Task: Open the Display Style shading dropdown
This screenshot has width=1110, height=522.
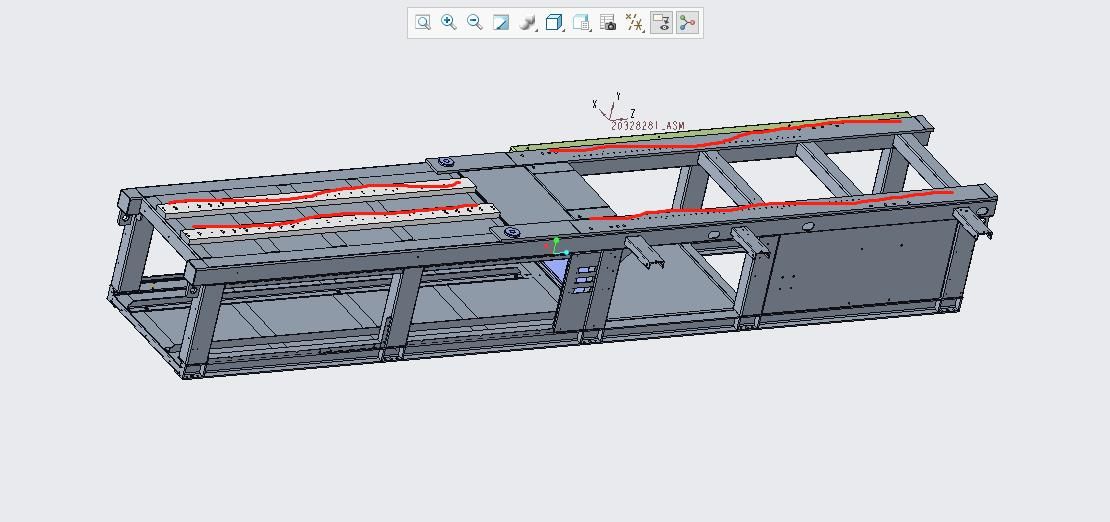Action: (528, 22)
